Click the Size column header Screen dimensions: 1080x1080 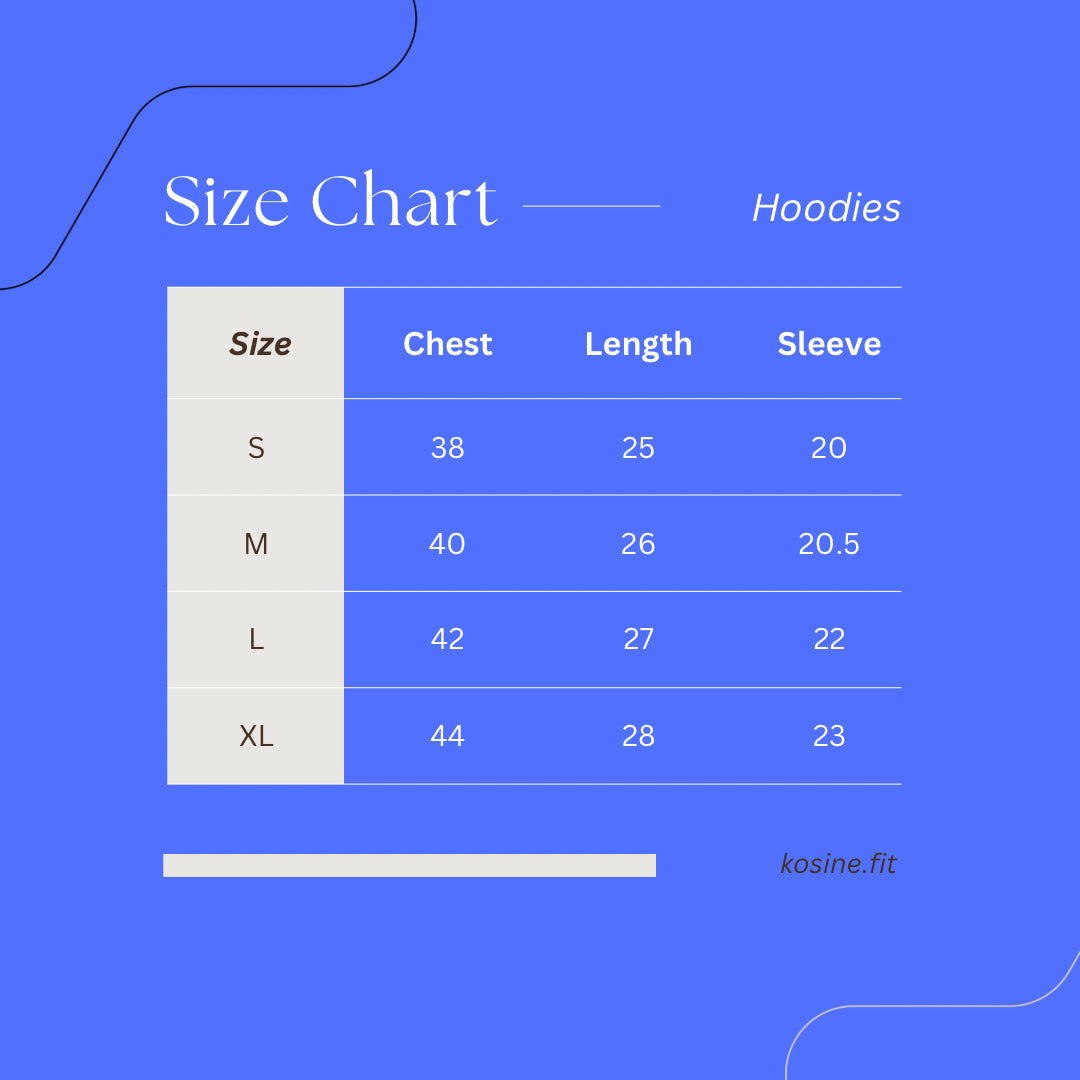click(260, 344)
